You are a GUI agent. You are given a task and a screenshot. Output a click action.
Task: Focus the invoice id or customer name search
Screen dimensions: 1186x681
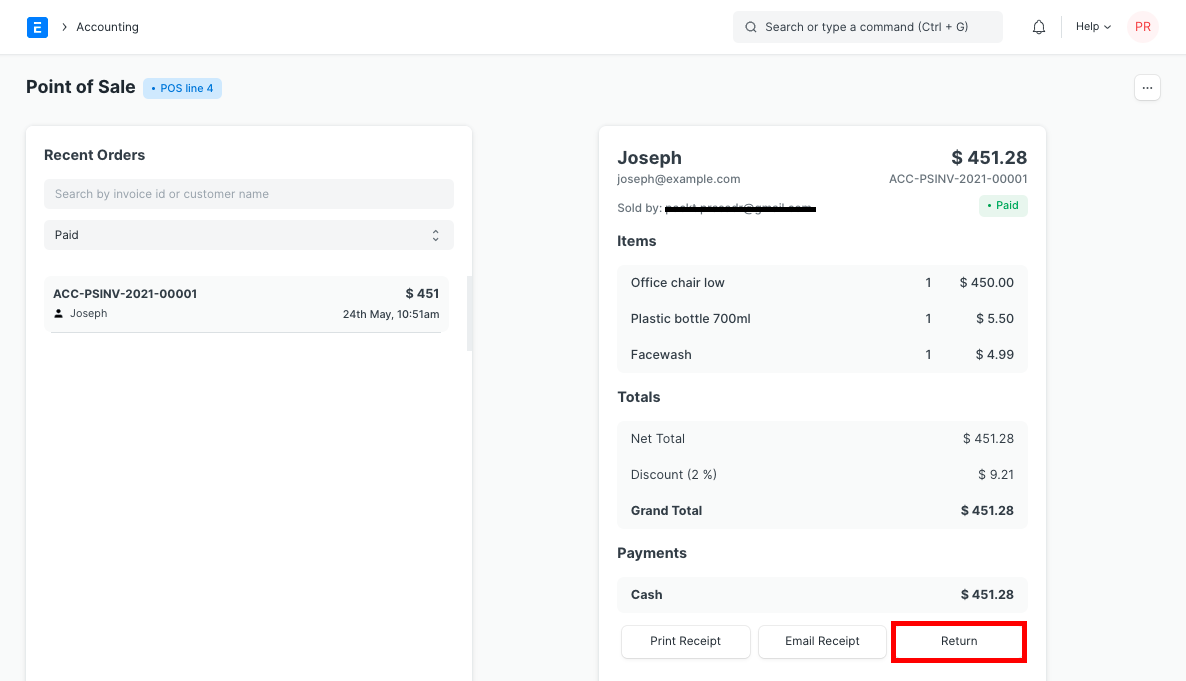pyautogui.click(x=249, y=194)
